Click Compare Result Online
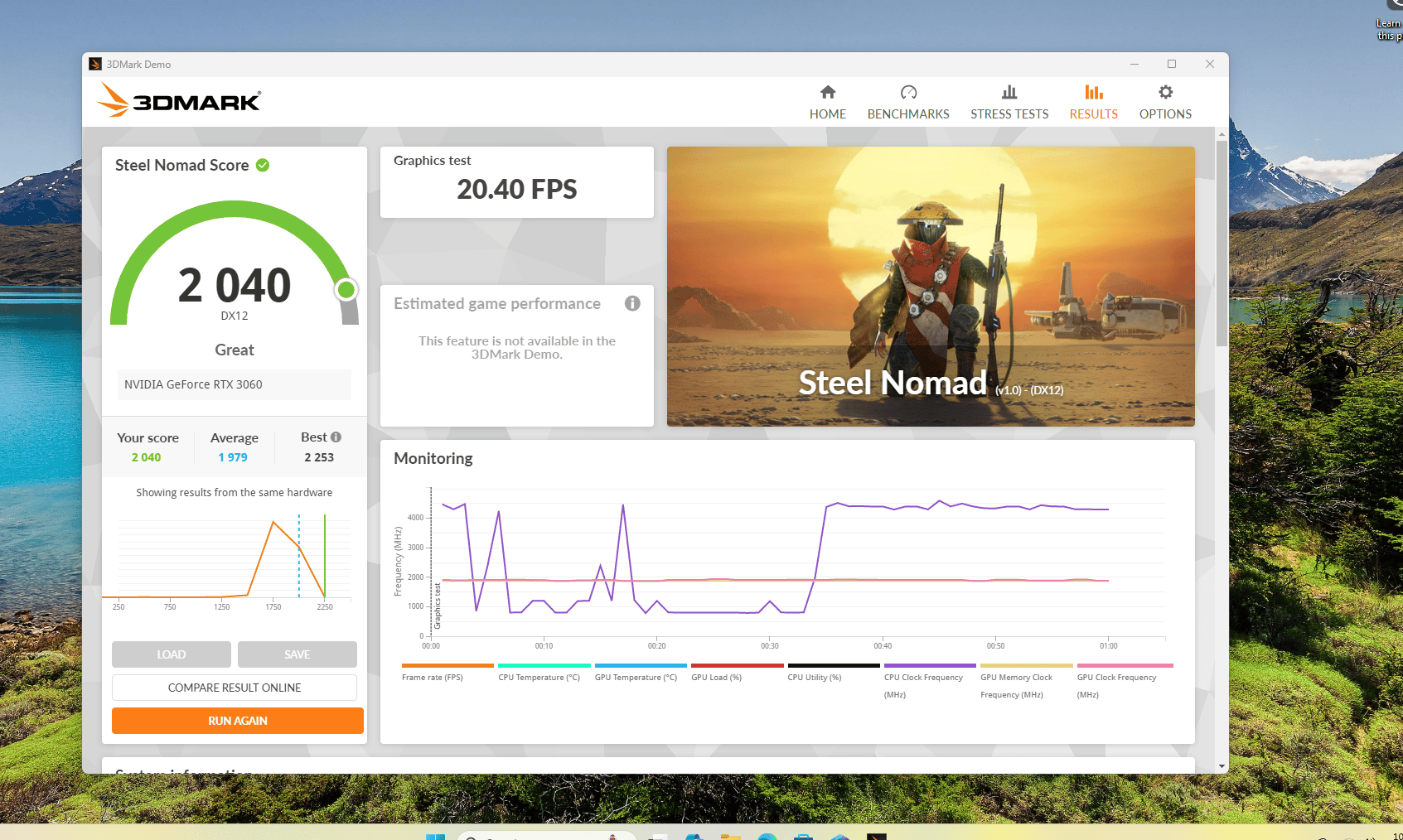The image size is (1403, 840). click(x=235, y=688)
